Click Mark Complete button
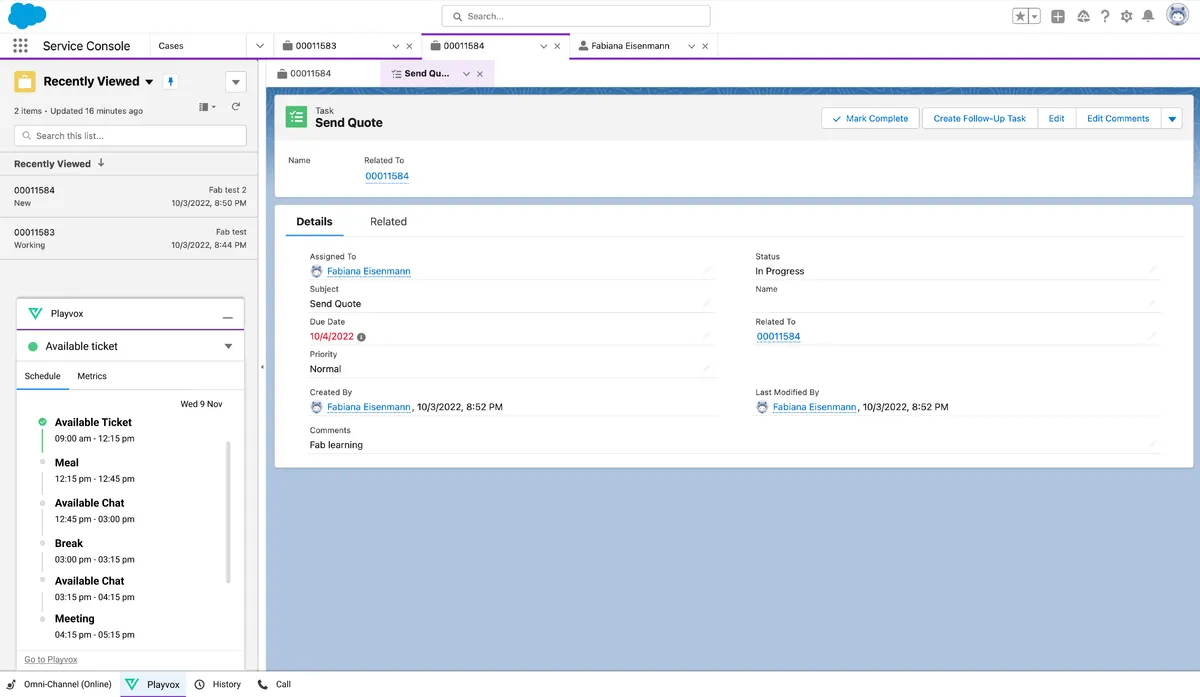The image size is (1200, 697). pos(870,118)
